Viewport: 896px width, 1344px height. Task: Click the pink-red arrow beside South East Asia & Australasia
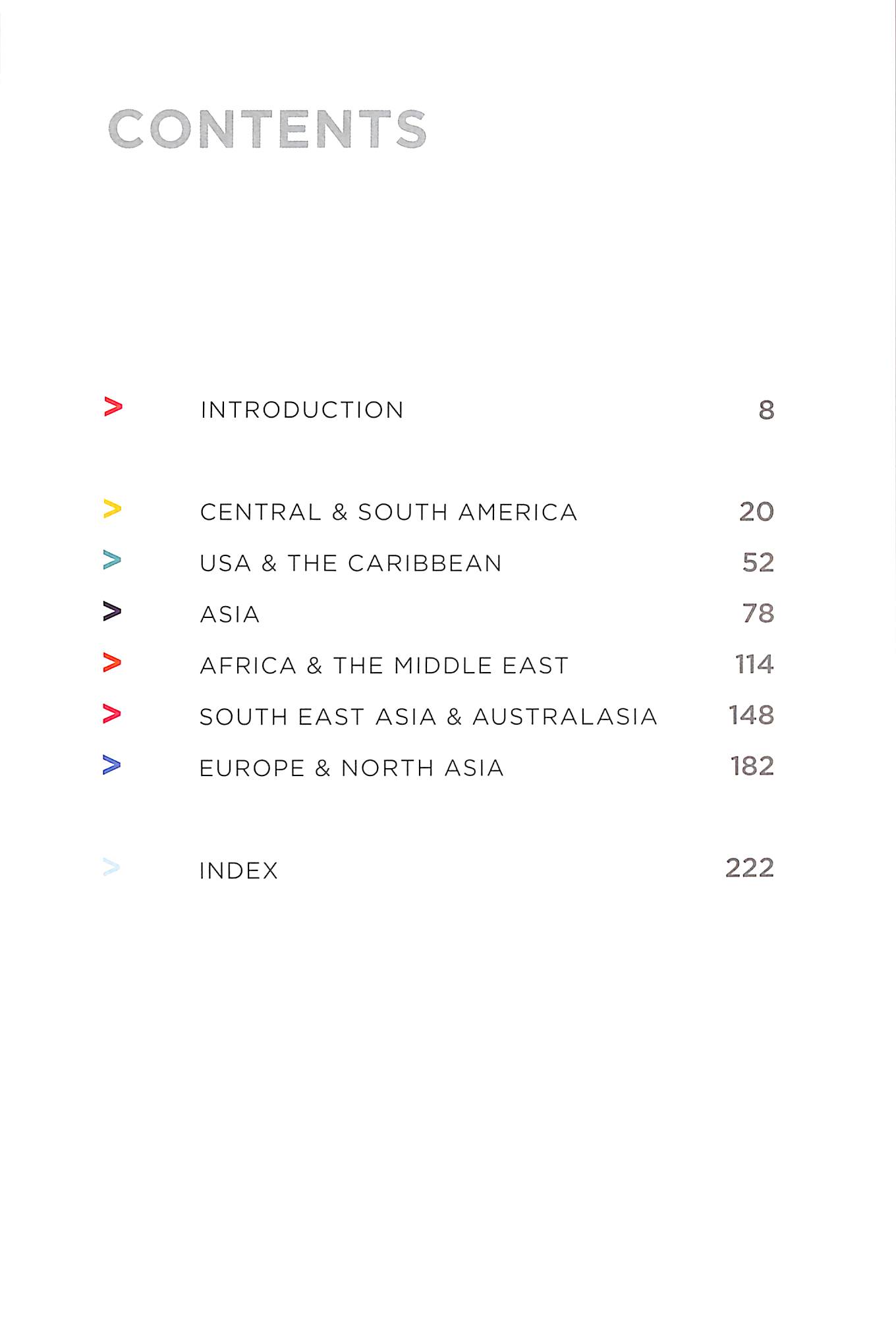click(x=113, y=714)
